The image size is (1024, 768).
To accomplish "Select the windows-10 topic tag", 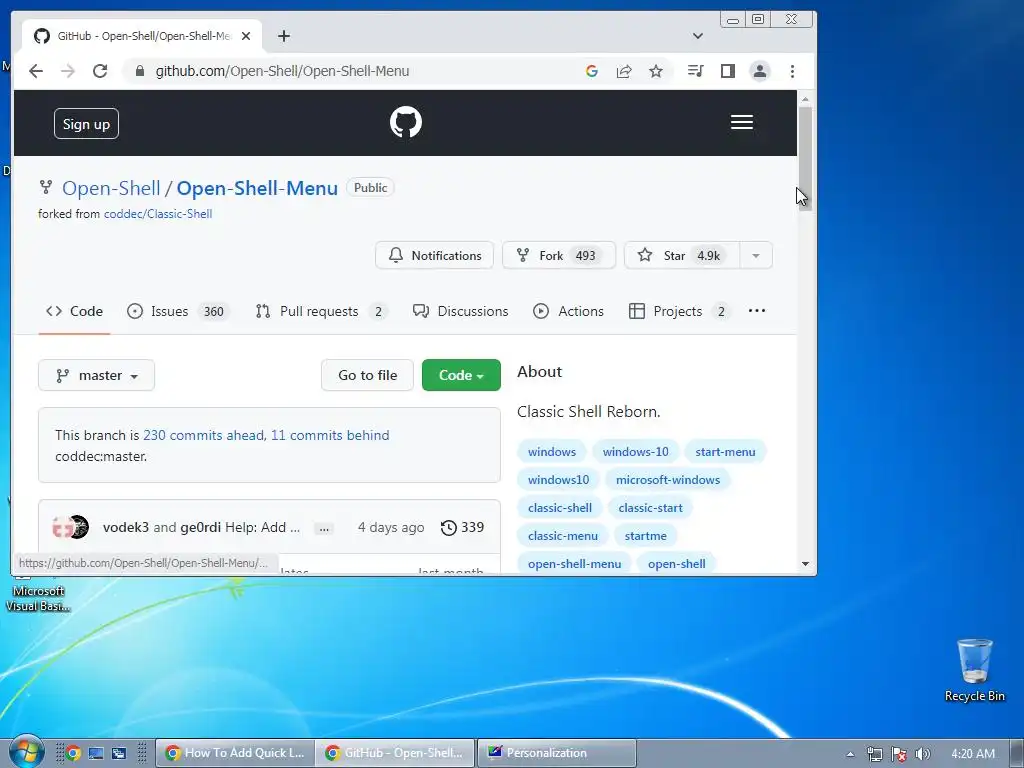I will click(x=635, y=452).
